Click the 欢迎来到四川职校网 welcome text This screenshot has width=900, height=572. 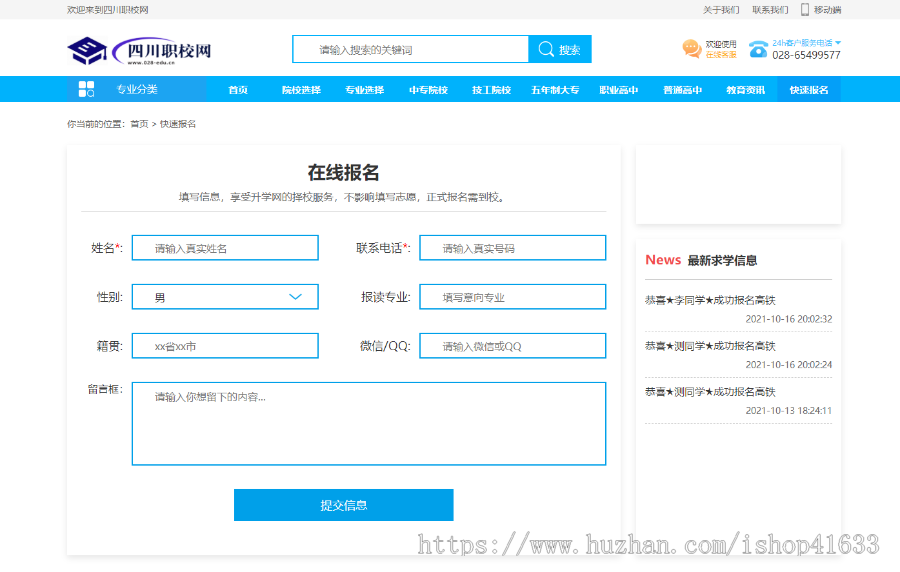click(x=108, y=10)
